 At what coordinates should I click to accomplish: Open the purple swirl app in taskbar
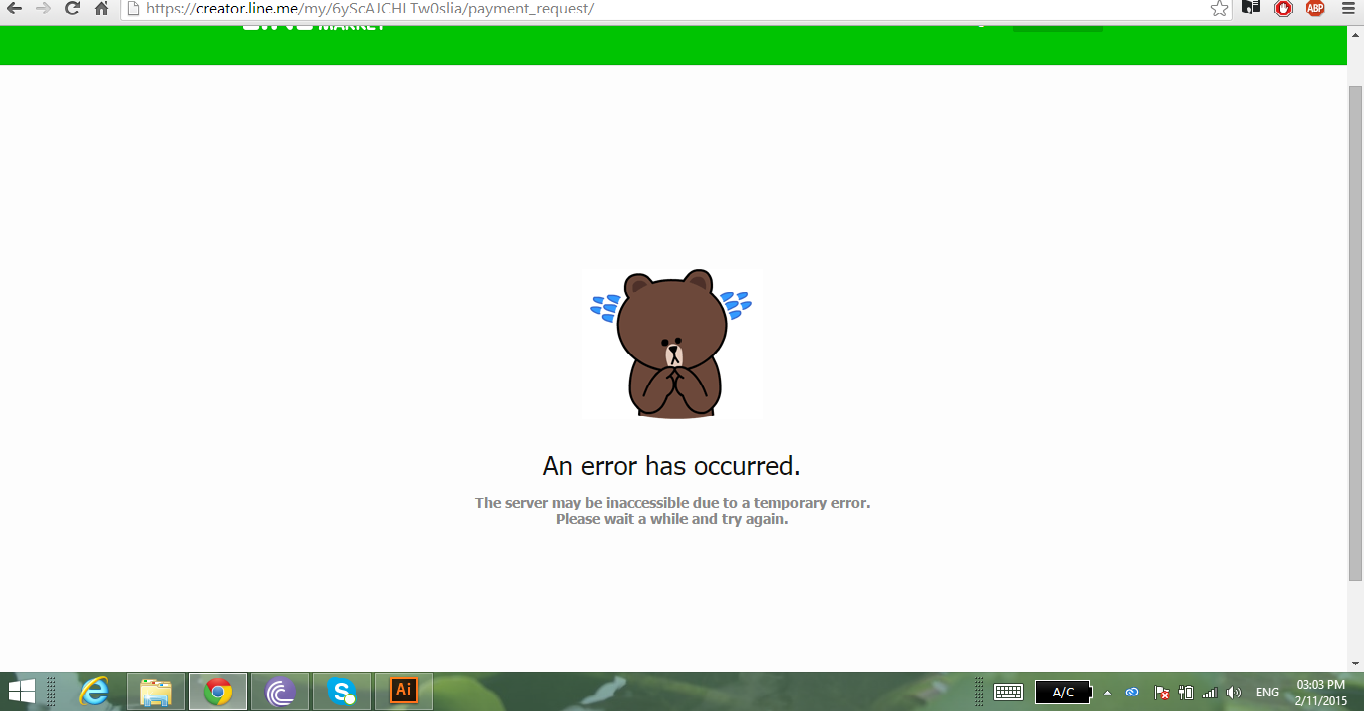(x=280, y=691)
